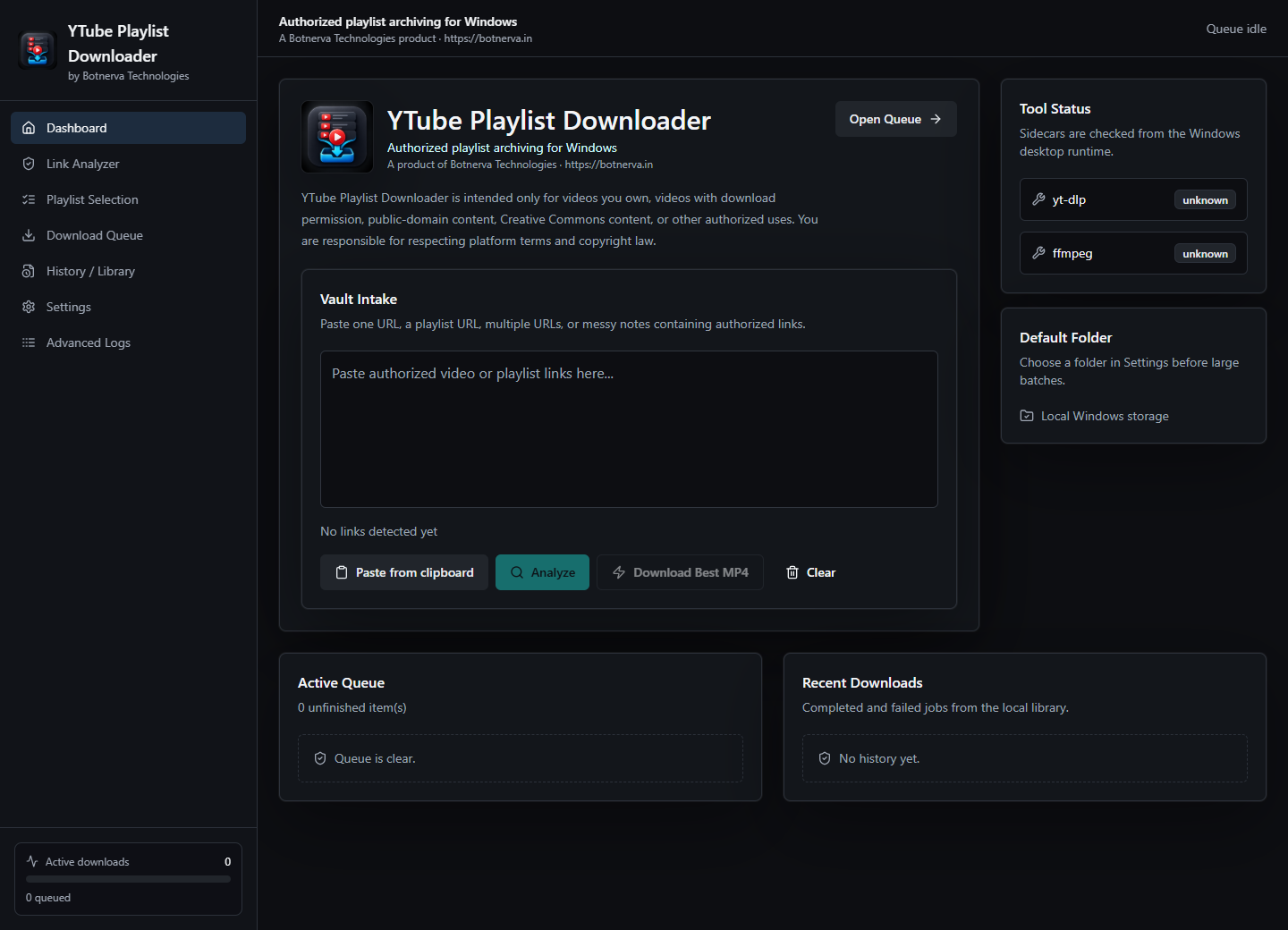The width and height of the screenshot is (1288, 930).
Task: Click the shield icon beside Queue is clear
Action: (320, 758)
